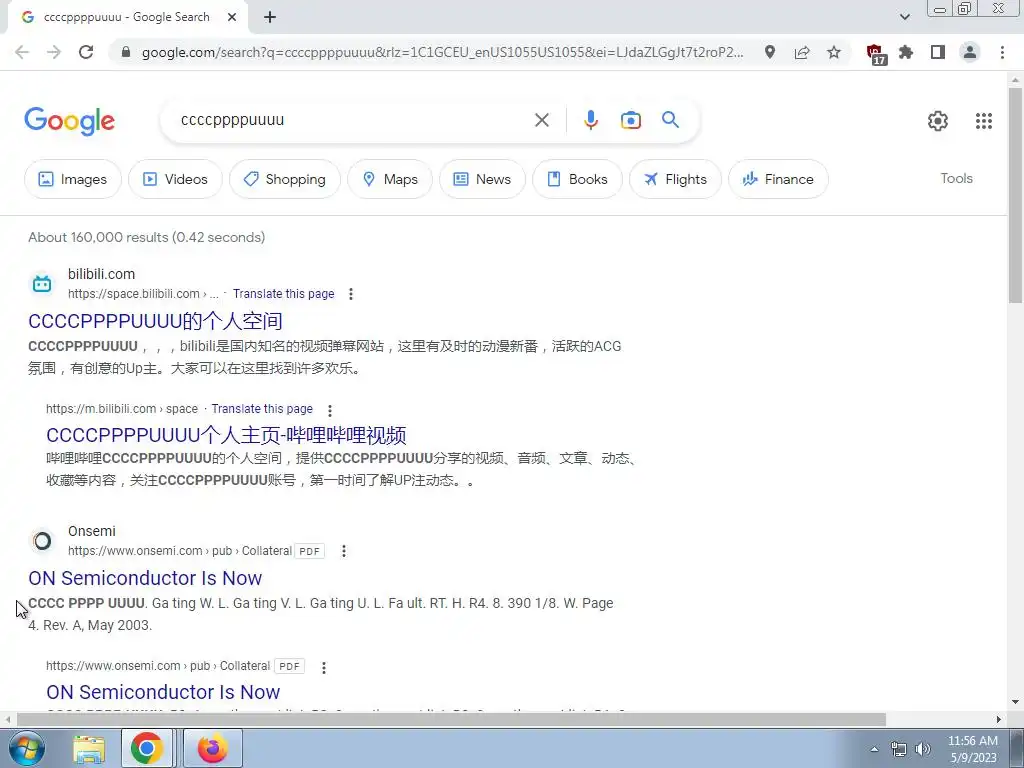Open the Google apps grid
Image resolution: width=1024 pixels, height=768 pixels.
pos(984,121)
